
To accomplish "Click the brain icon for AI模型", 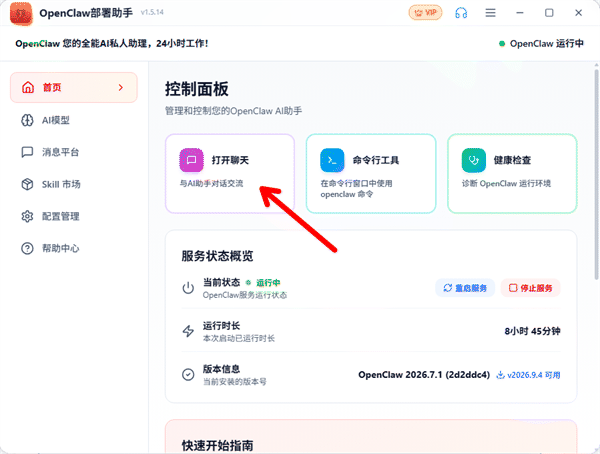I will [x=27, y=120].
